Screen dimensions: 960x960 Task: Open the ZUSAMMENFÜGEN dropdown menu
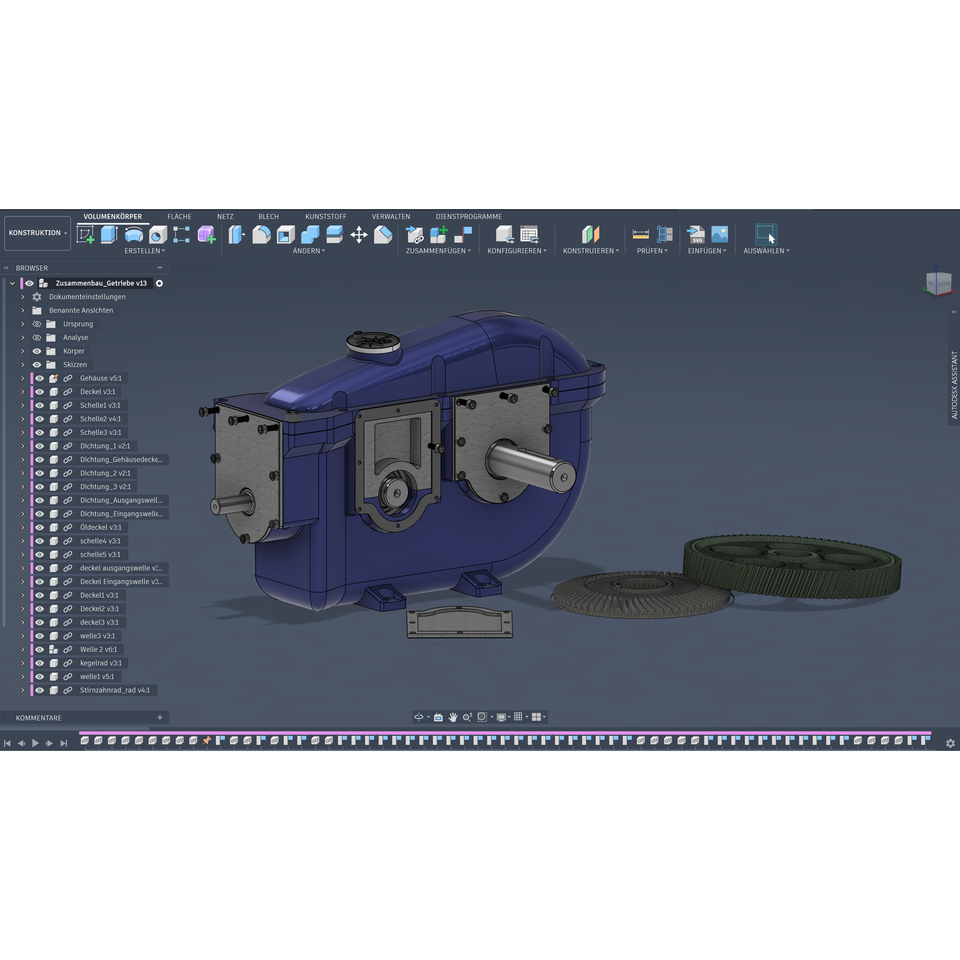tap(438, 251)
